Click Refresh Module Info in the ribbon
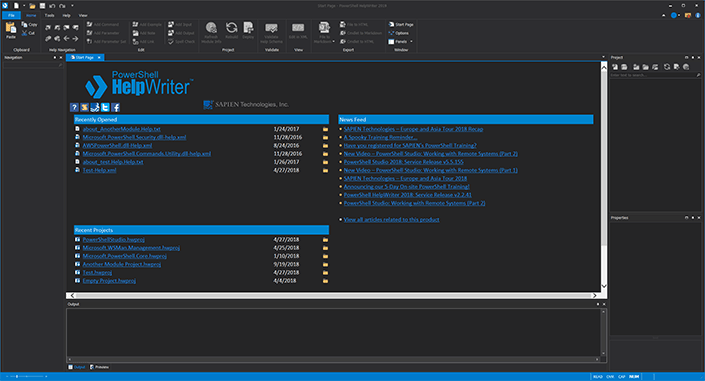Image resolution: width=705 pixels, height=381 pixels. (211, 32)
